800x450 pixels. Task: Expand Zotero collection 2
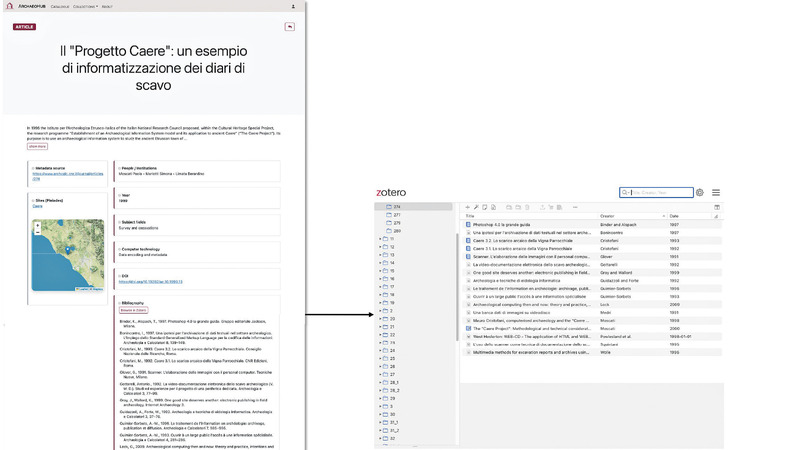click(380, 311)
